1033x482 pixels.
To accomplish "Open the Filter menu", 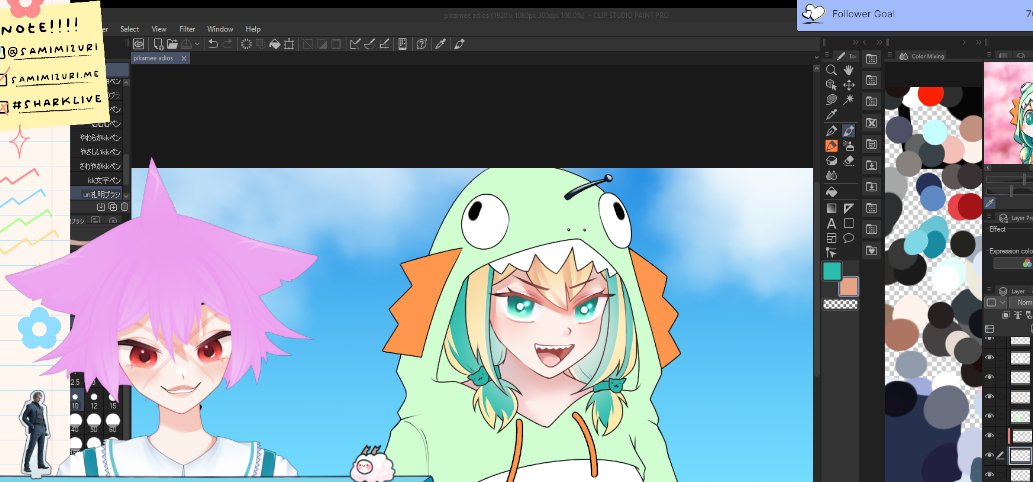I will (x=187, y=29).
